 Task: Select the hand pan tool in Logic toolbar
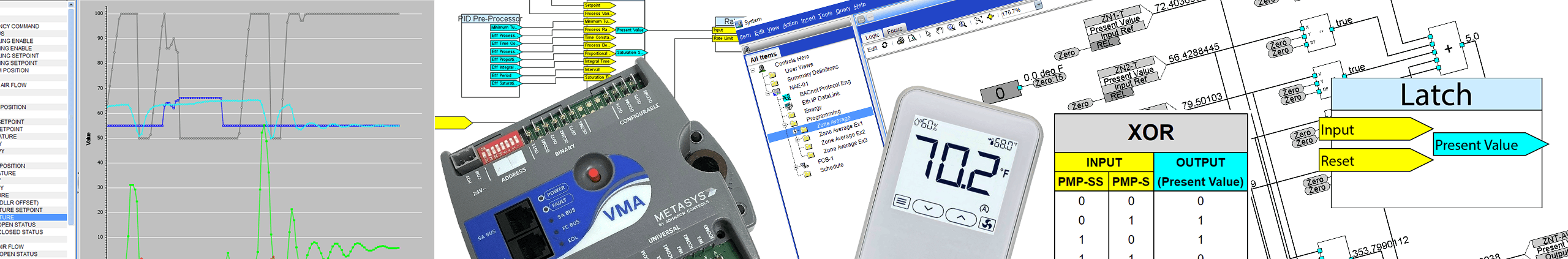(940, 31)
